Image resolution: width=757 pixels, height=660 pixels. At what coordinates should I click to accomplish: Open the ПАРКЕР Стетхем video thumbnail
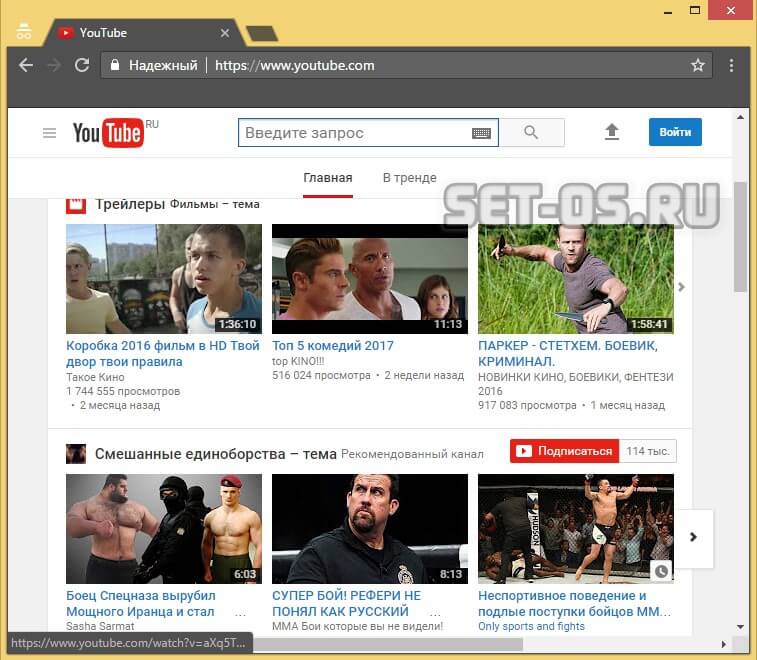575,278
